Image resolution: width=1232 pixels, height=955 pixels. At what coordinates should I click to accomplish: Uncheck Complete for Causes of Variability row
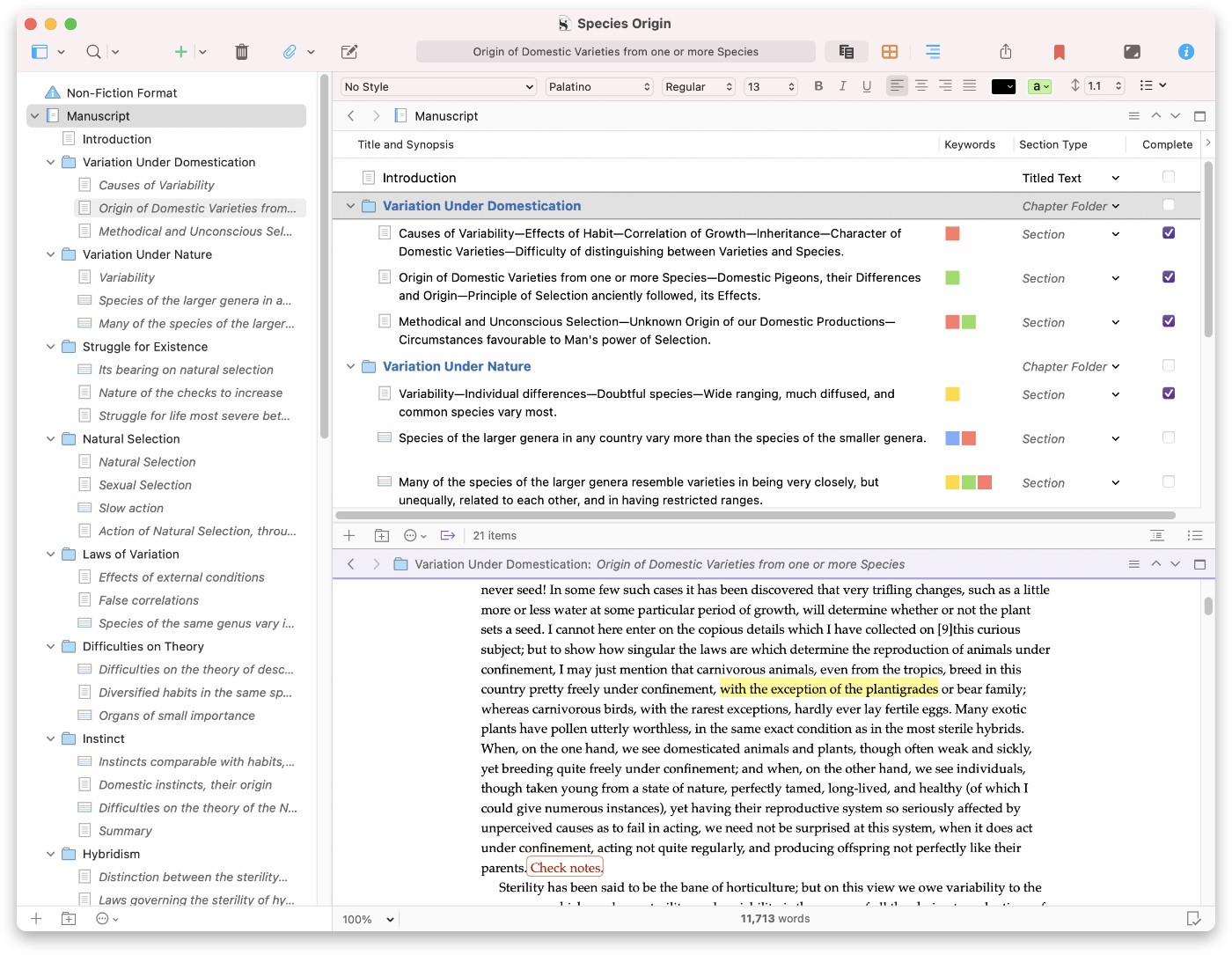(1169, 233)
